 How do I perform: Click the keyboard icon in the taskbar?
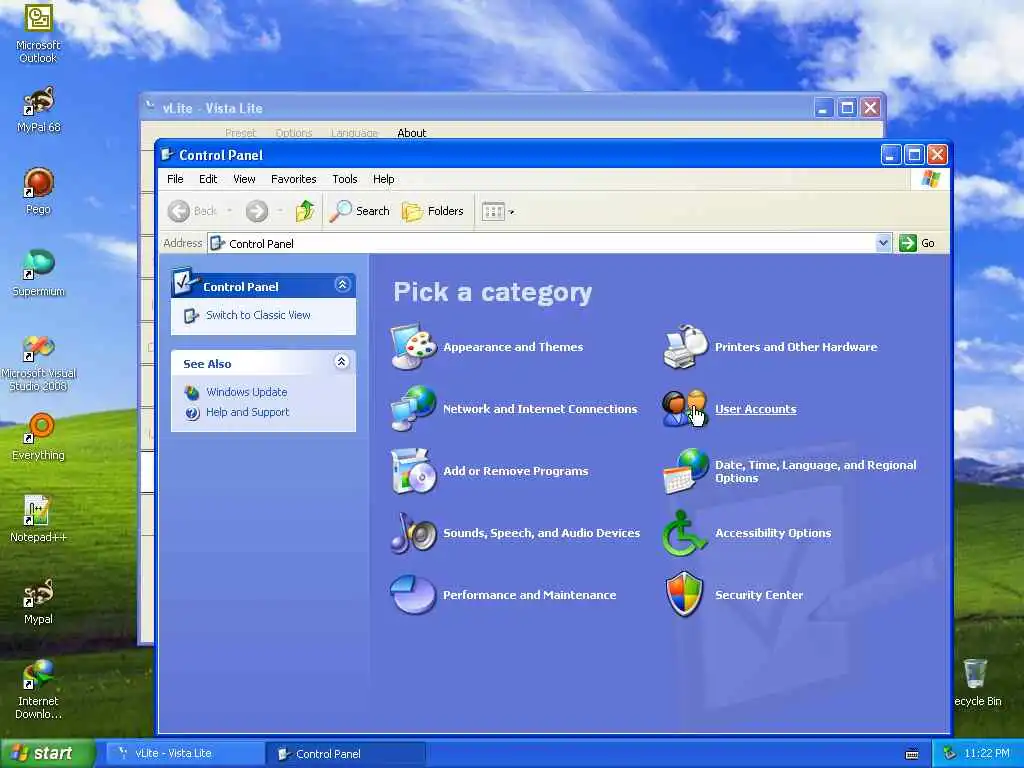tap(912, 754)
